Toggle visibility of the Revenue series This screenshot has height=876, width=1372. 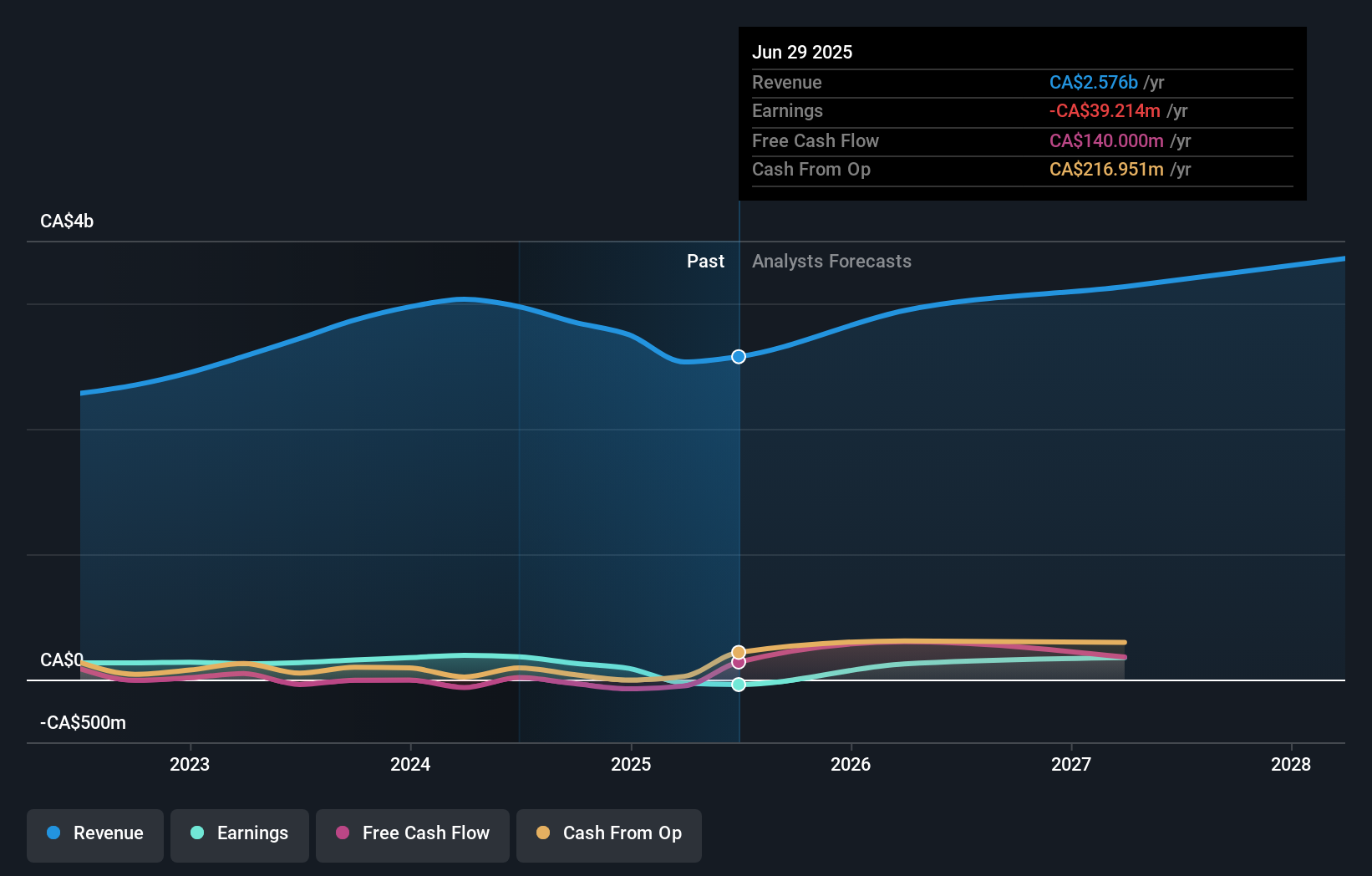(94, 835)
